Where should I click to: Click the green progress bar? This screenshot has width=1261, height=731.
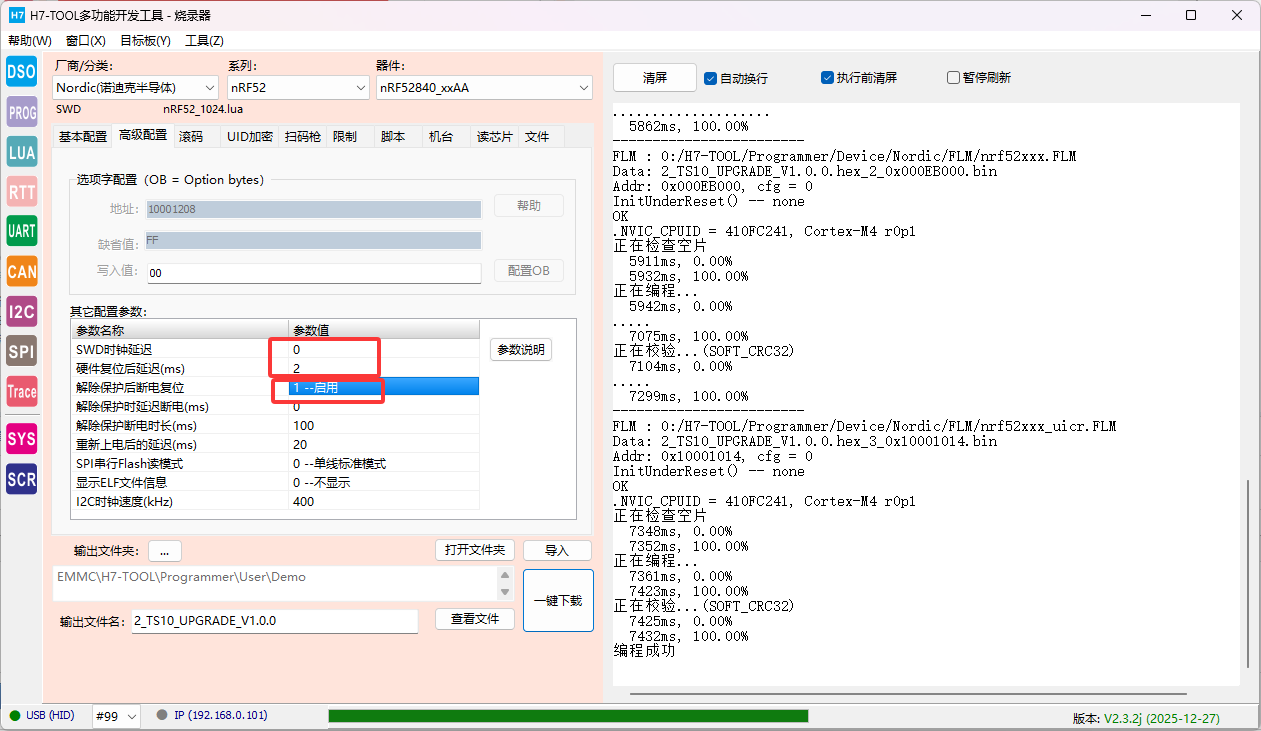[x=568, y=716]
